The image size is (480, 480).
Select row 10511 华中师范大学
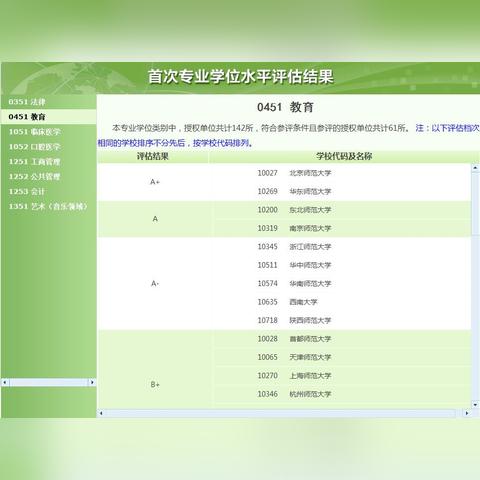pos(343,265)
